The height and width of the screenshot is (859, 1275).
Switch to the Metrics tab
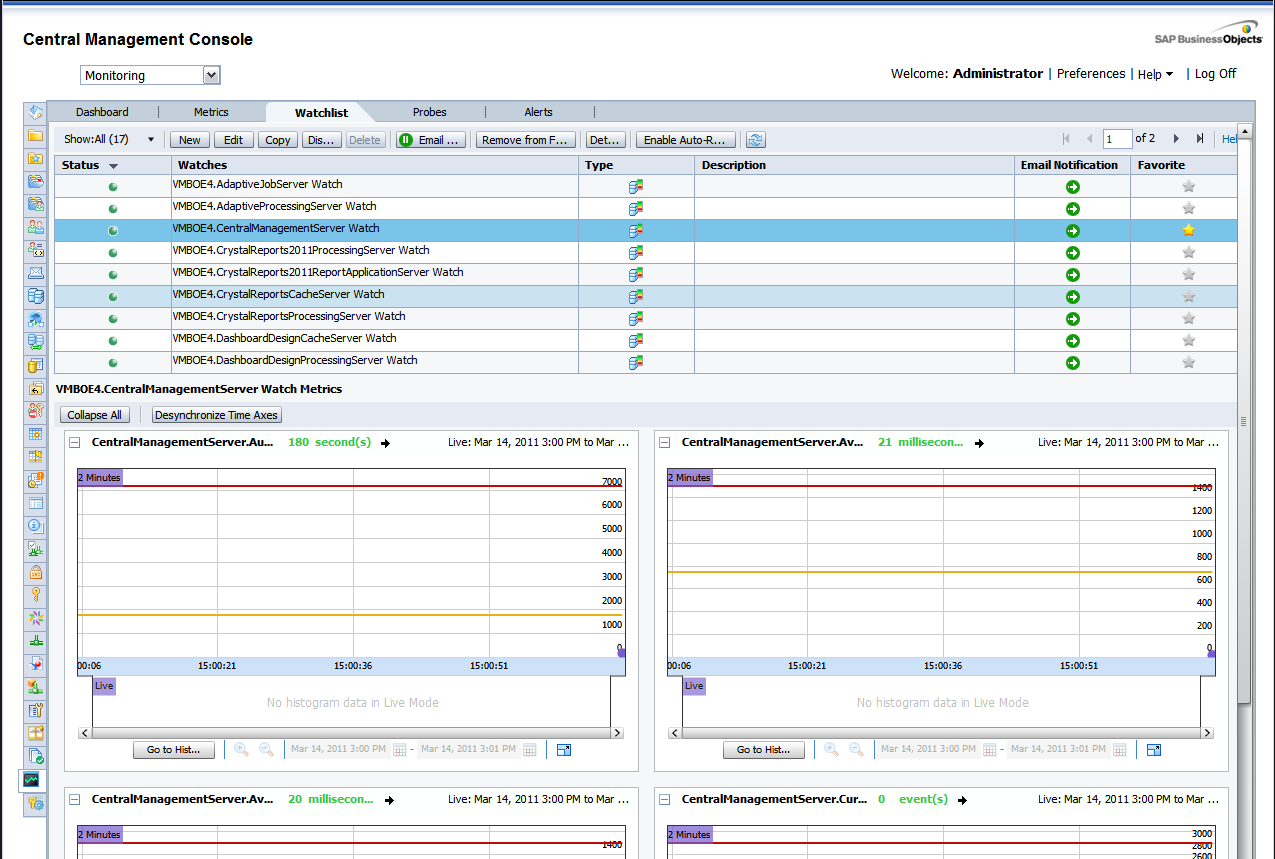[x=211, y=112]
